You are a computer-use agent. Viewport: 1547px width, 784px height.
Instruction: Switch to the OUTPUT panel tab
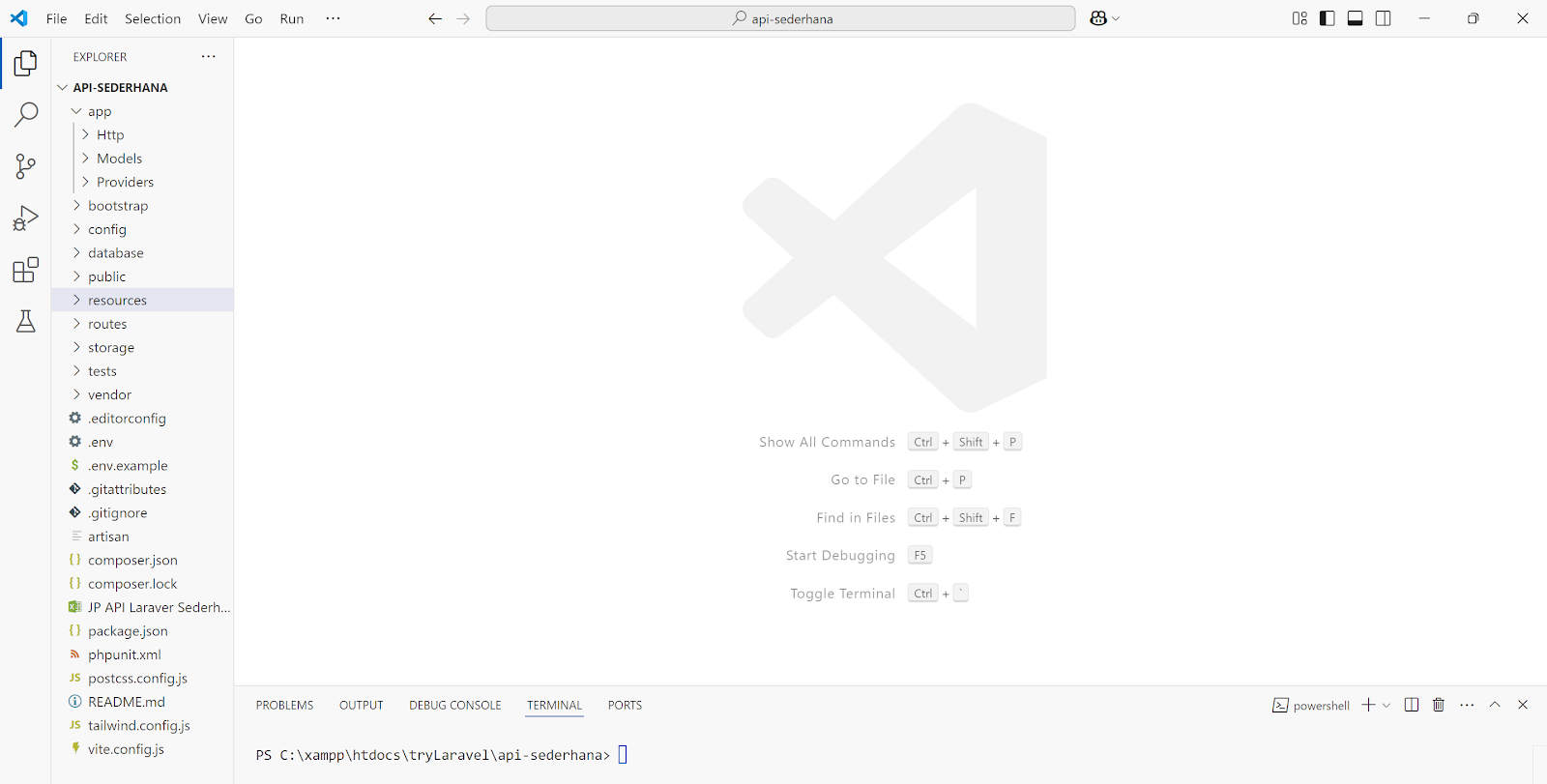pos(362,706)
